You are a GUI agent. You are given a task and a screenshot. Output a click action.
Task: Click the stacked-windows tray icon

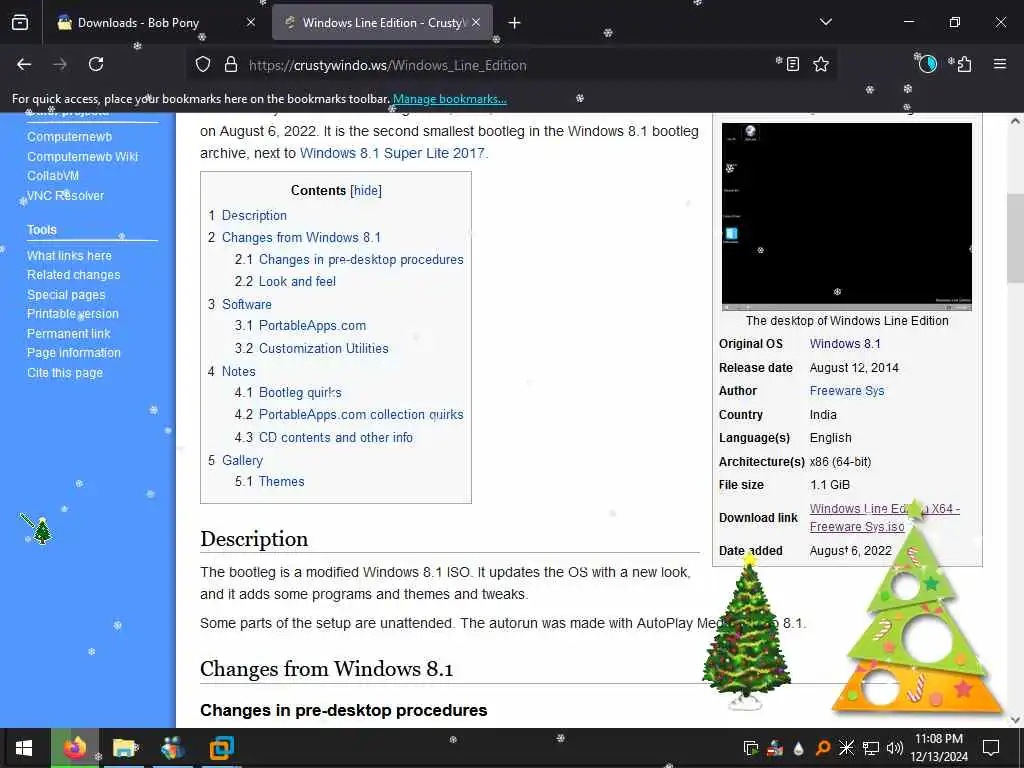click(x=751, y=748)
